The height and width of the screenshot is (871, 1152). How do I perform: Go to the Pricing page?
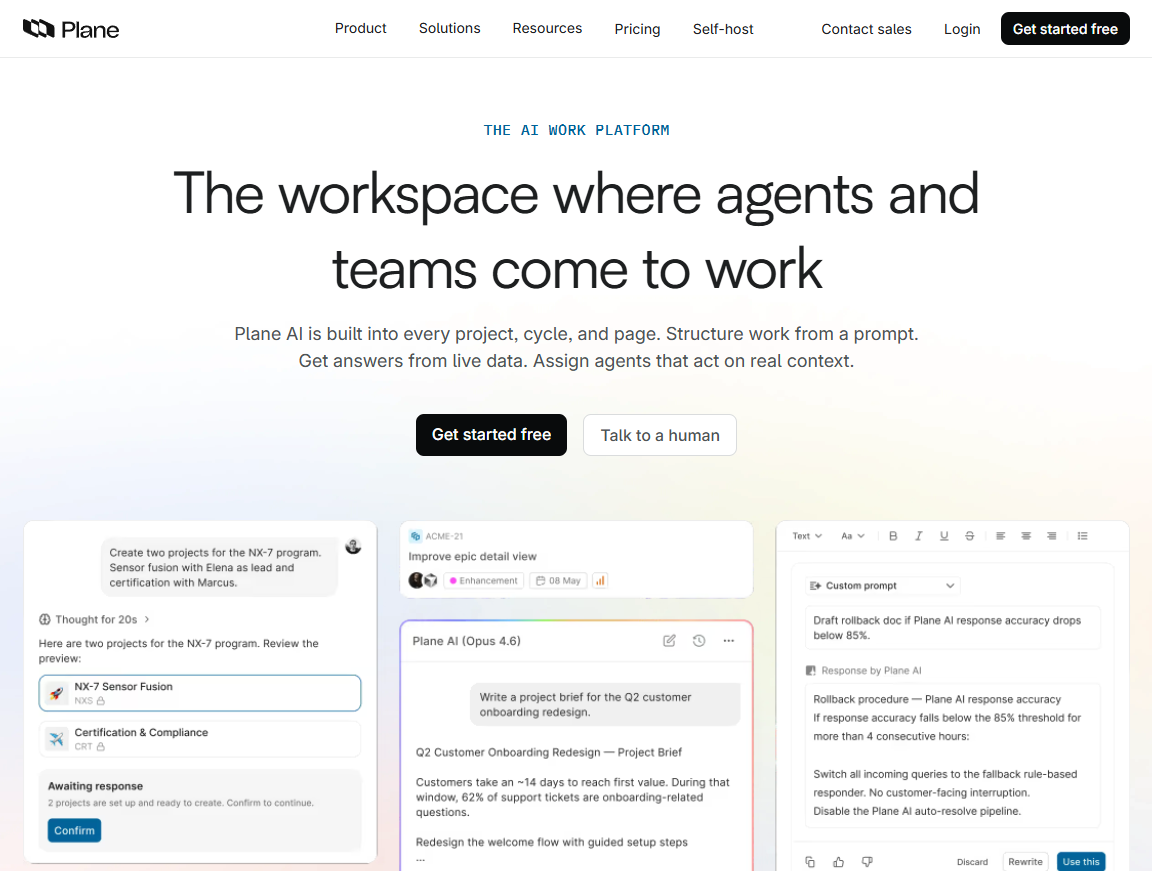click(637, 29)
